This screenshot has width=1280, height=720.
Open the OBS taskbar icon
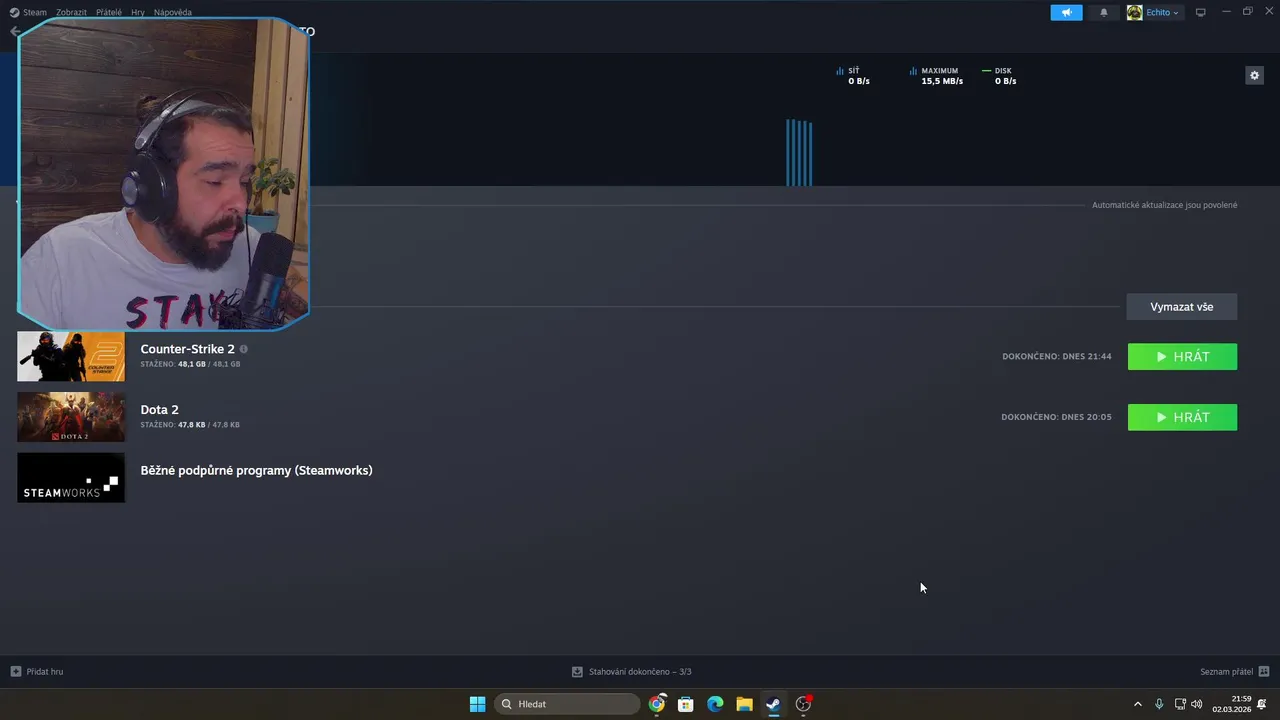pyautogui.click(x=803, y=704)
